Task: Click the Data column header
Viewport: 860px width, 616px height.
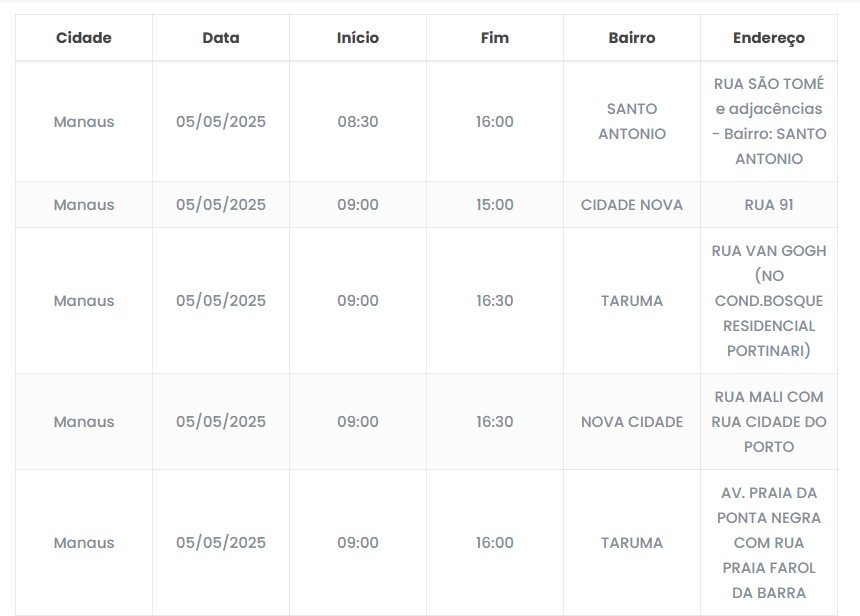Action: tap(221, 38)
